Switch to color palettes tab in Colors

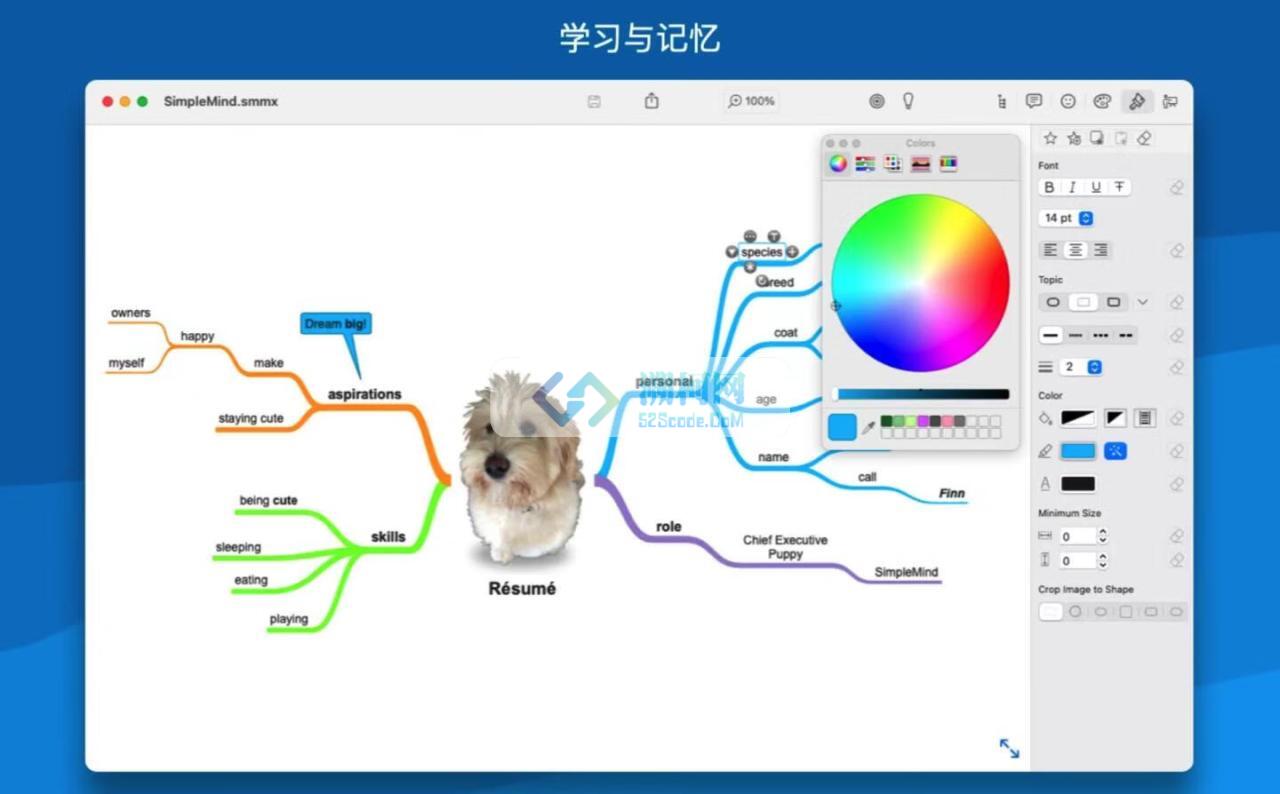point(893,163)
